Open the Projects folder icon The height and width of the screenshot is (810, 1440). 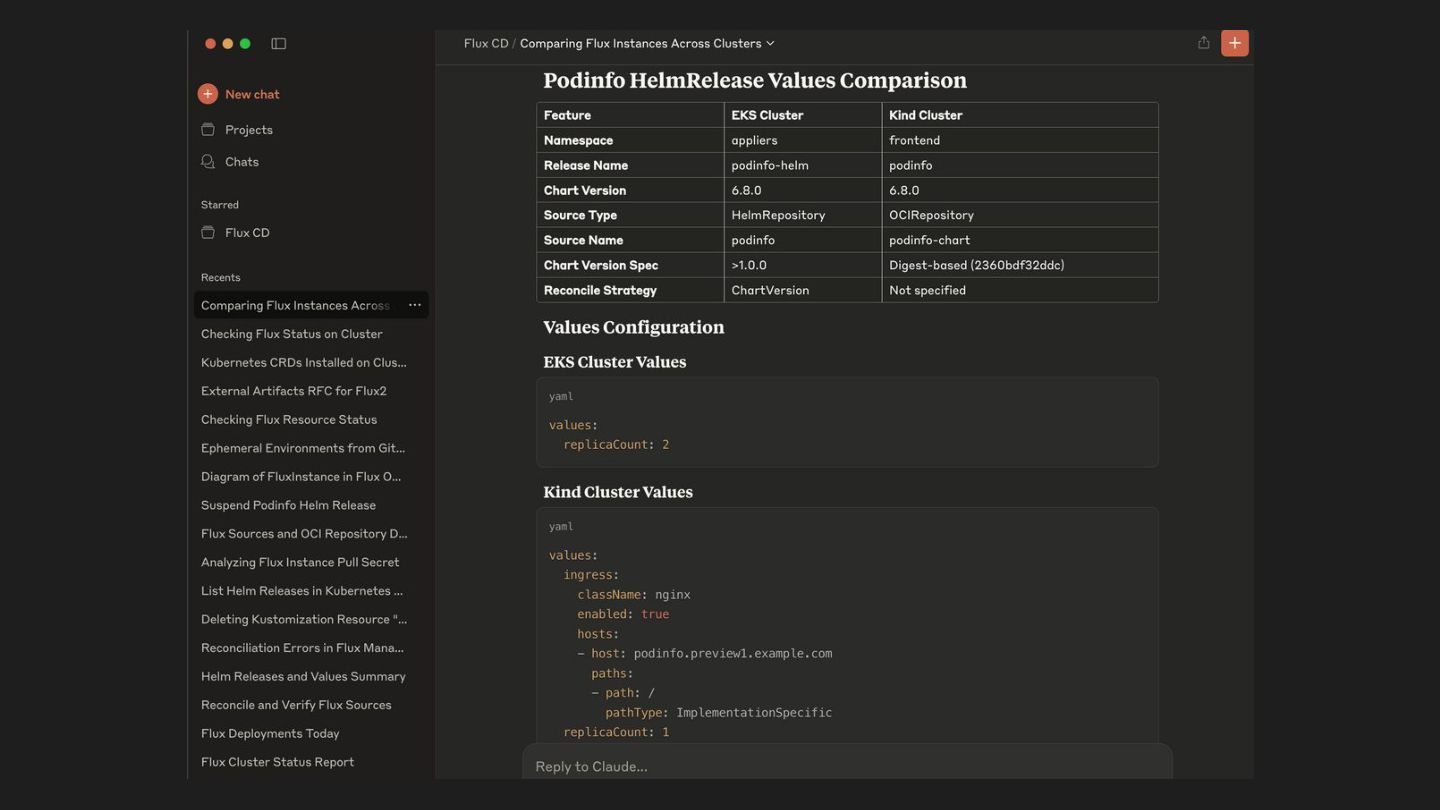(x=208, y=130)
